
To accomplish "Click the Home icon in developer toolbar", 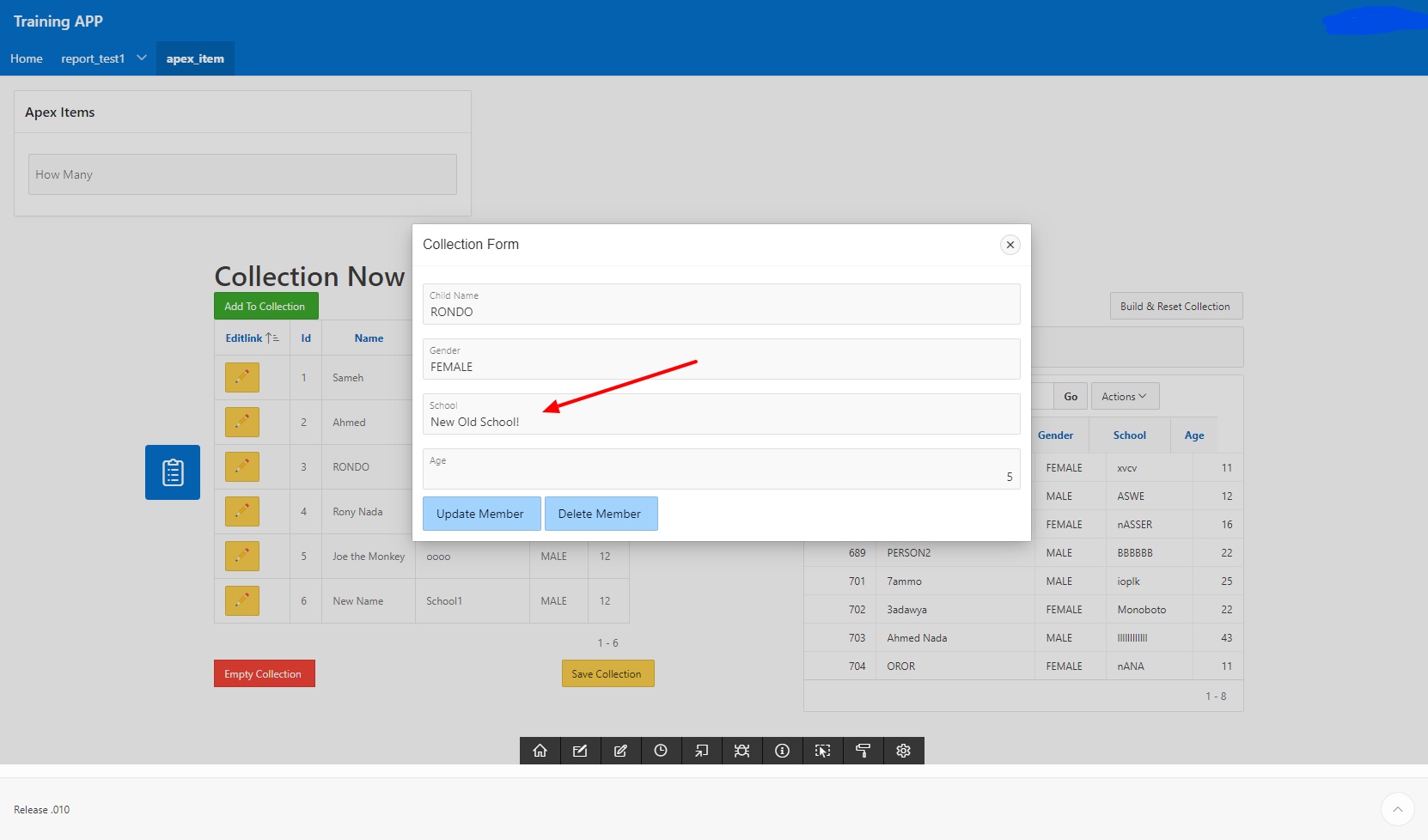I will (x=540, y=751).
